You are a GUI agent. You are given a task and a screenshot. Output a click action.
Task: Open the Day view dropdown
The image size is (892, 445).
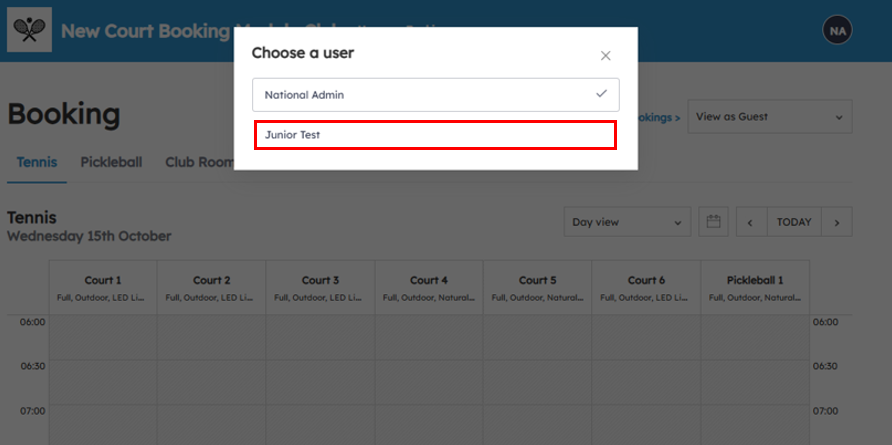click(626, 222)
